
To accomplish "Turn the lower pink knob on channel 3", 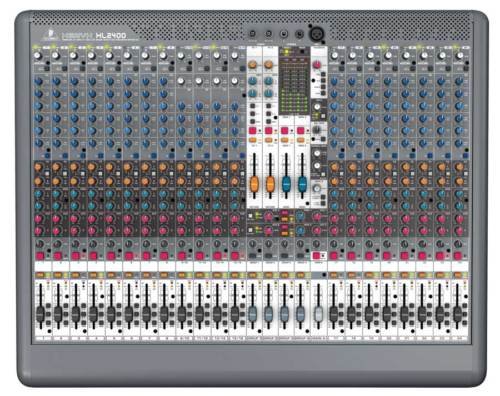I will (x=75, y=231).
